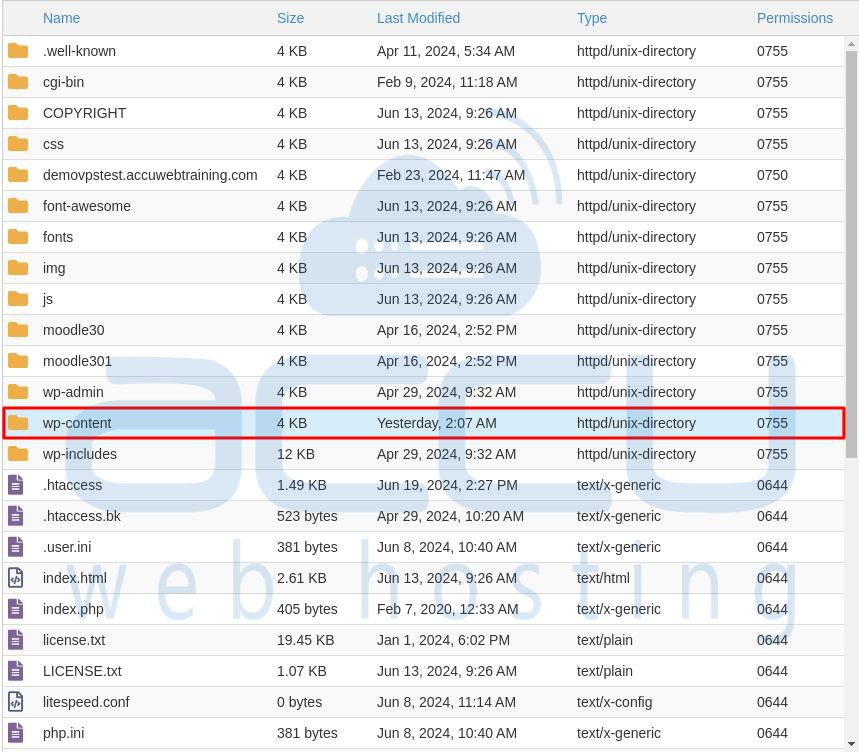Click the litespeed.conf file icon
This screenshot has height=752, width=859.
pyautogui.click(x=16, y=702)
